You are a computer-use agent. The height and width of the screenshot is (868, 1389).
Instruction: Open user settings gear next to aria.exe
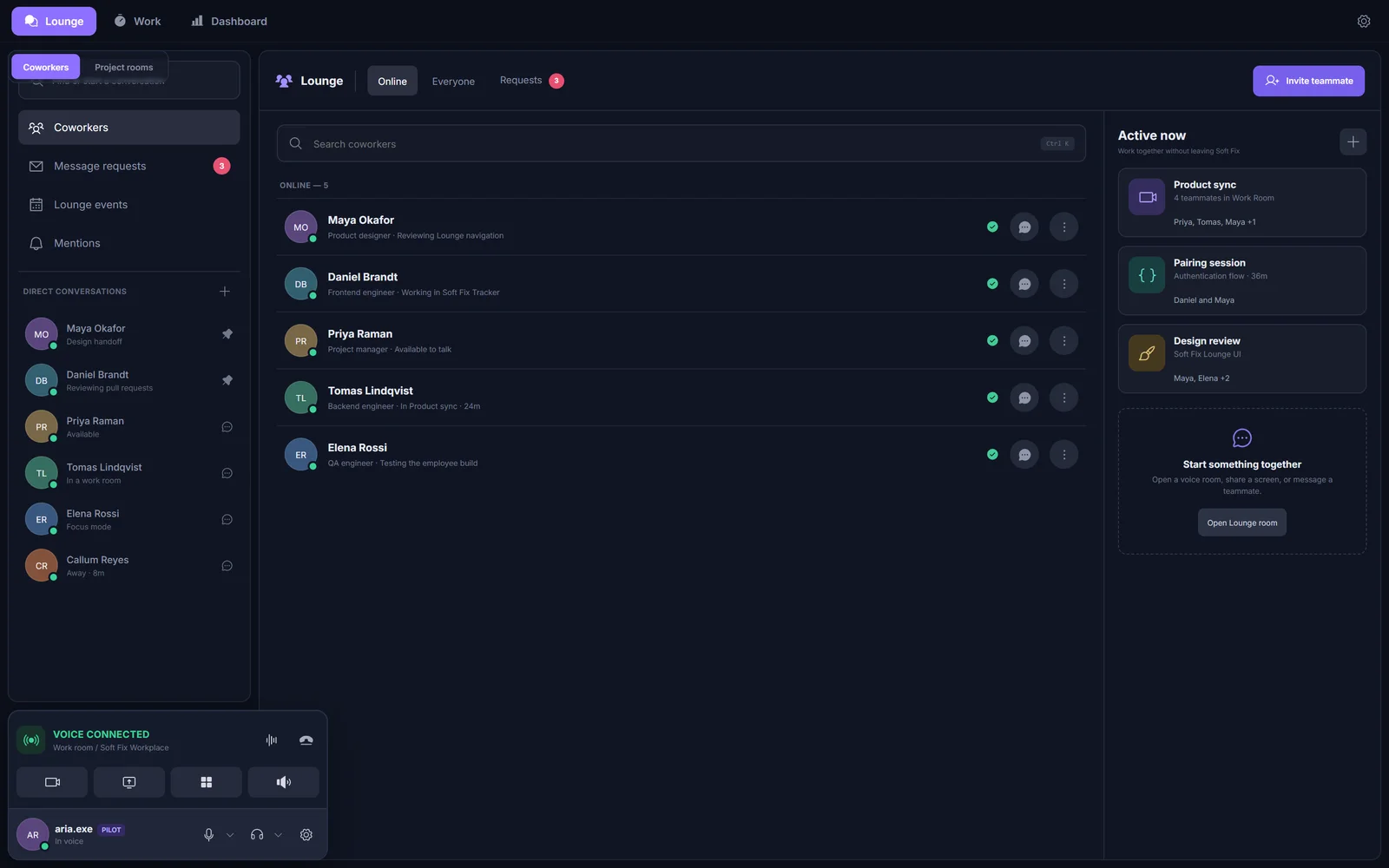pyautogui.click(x=306, y=835)
